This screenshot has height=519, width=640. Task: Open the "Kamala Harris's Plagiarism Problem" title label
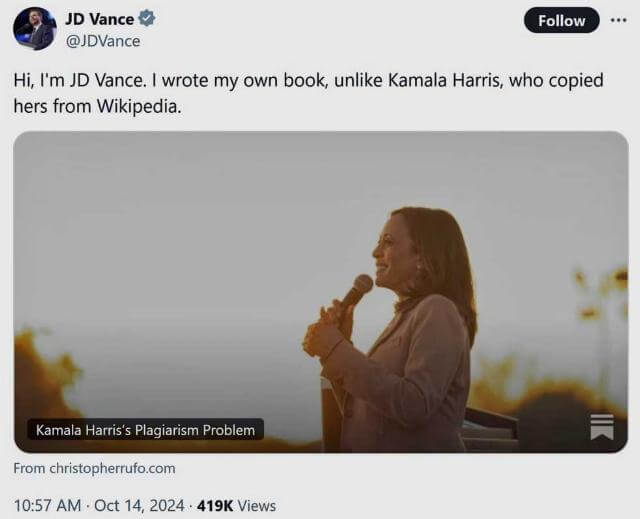pos(145,430)
